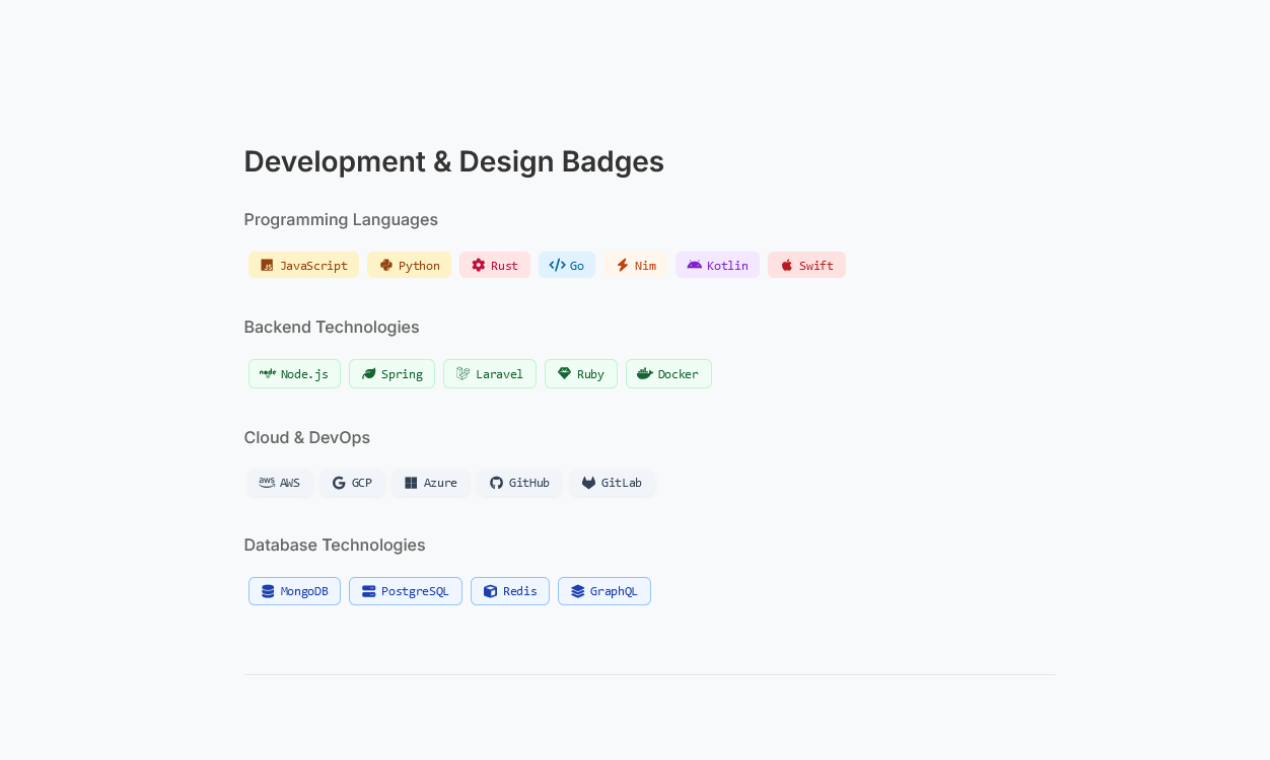The width and height of the screenshot is (1270, 760).
Task: Click the GCP Google icon
Action: pos(339,482)
